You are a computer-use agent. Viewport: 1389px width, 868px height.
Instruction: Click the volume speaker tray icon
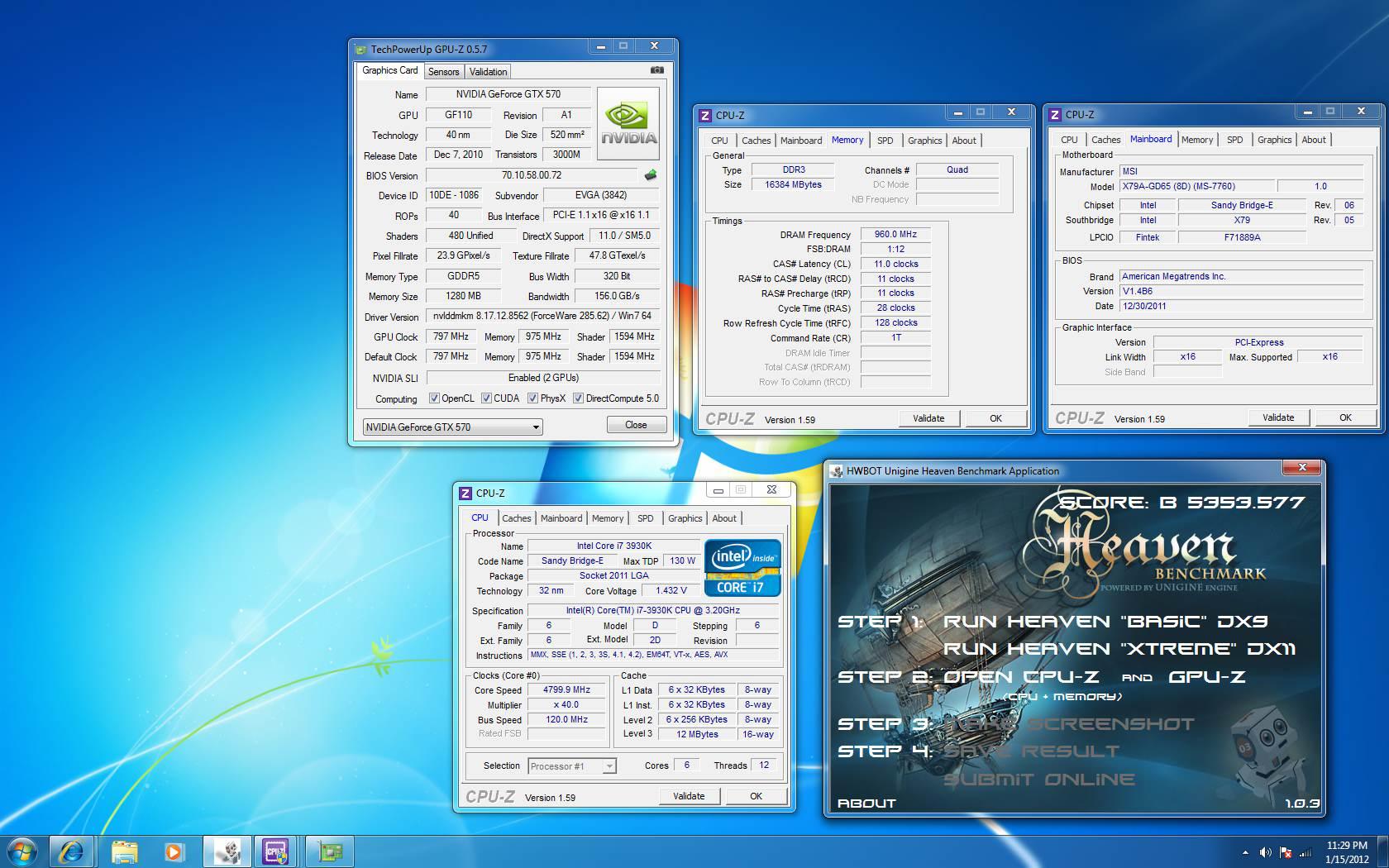pyautogui.click(x=1265, y=852)
